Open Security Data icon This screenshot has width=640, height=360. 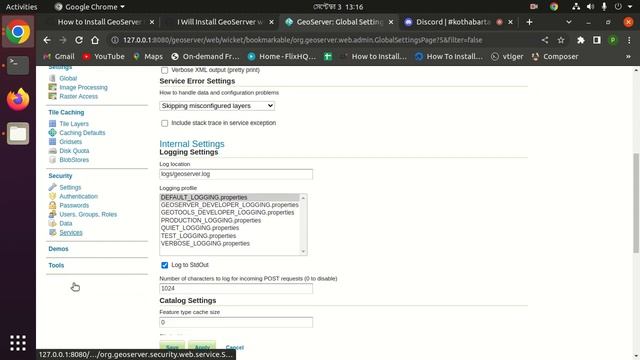point(52,223)
